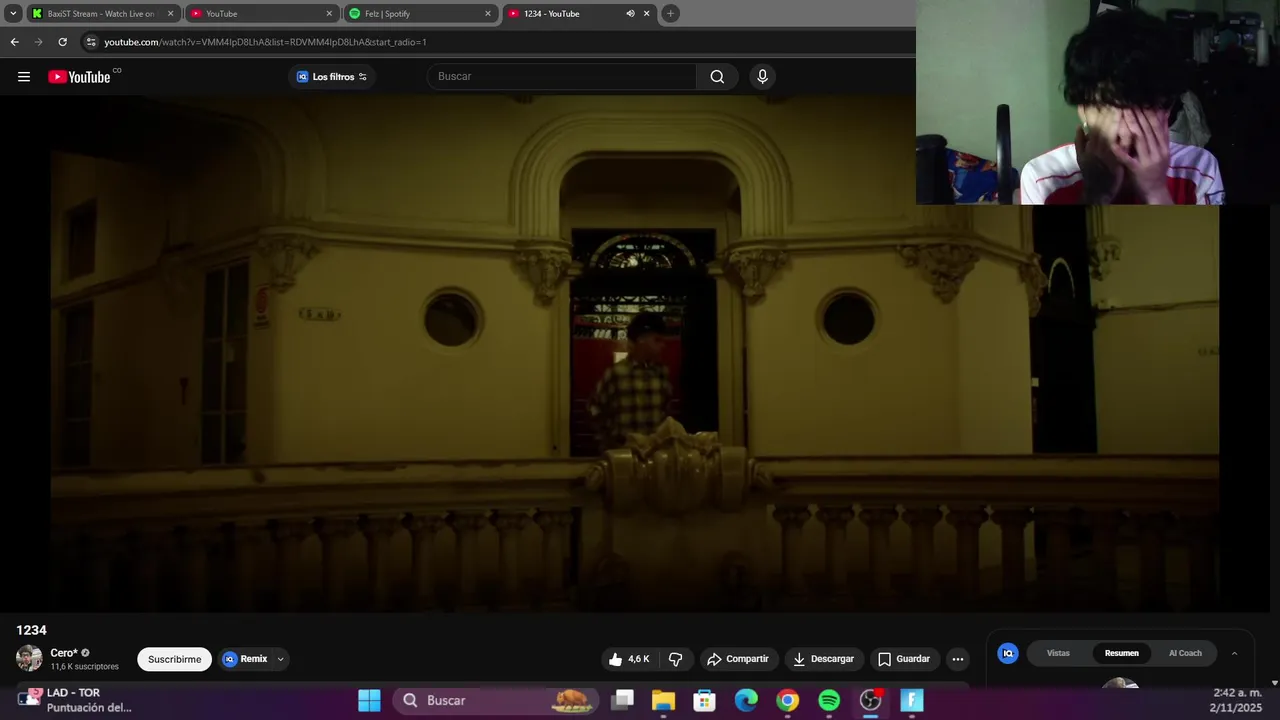Open clock and date 2:42 a. m.
Viewport: 1280px width, 720px height.
[1236, 700]
